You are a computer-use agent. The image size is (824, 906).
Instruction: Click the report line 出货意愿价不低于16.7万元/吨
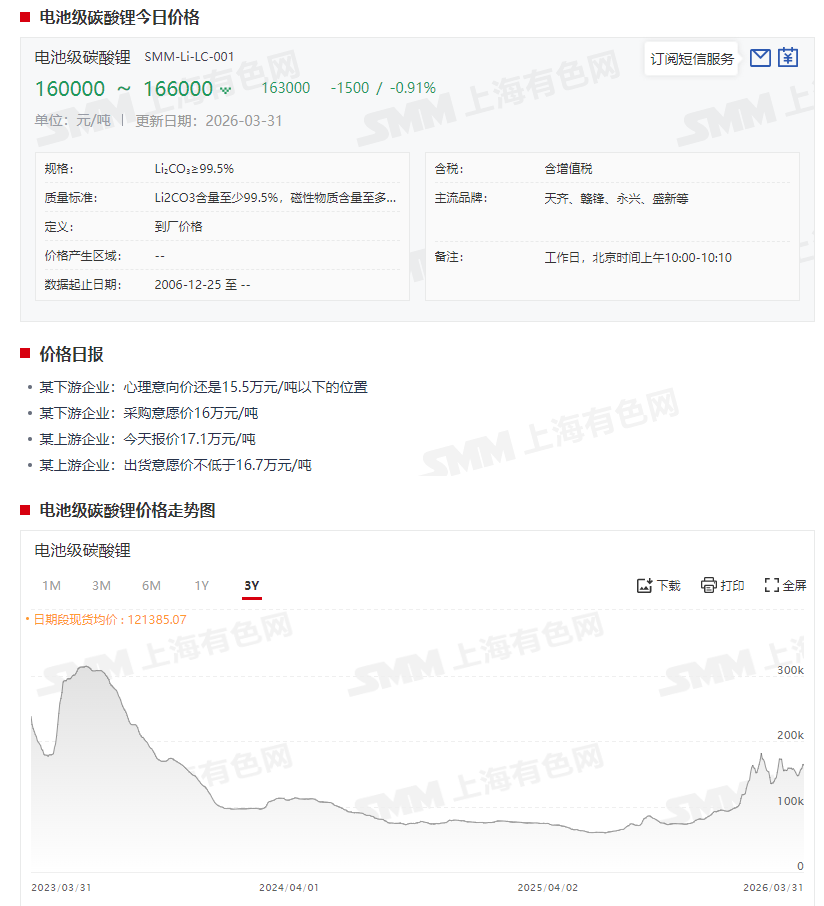[175, 465]
